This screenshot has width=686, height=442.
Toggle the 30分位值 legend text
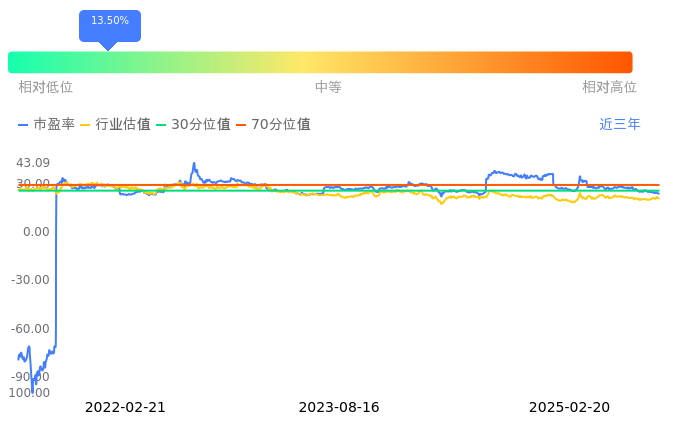point(201,125)
